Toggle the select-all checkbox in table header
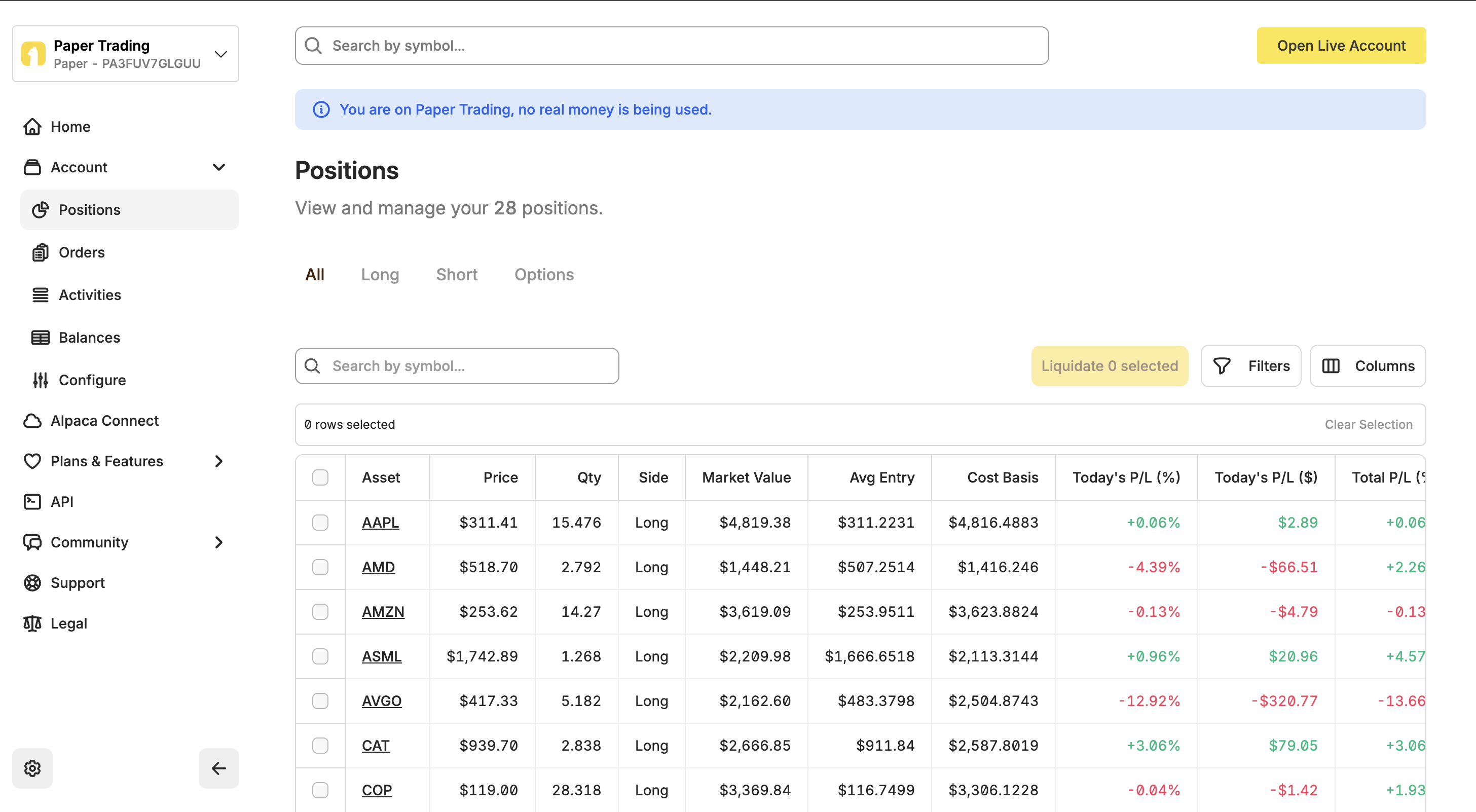The height and width of the screenshot is (812, 1476). (x=320, y=477)
